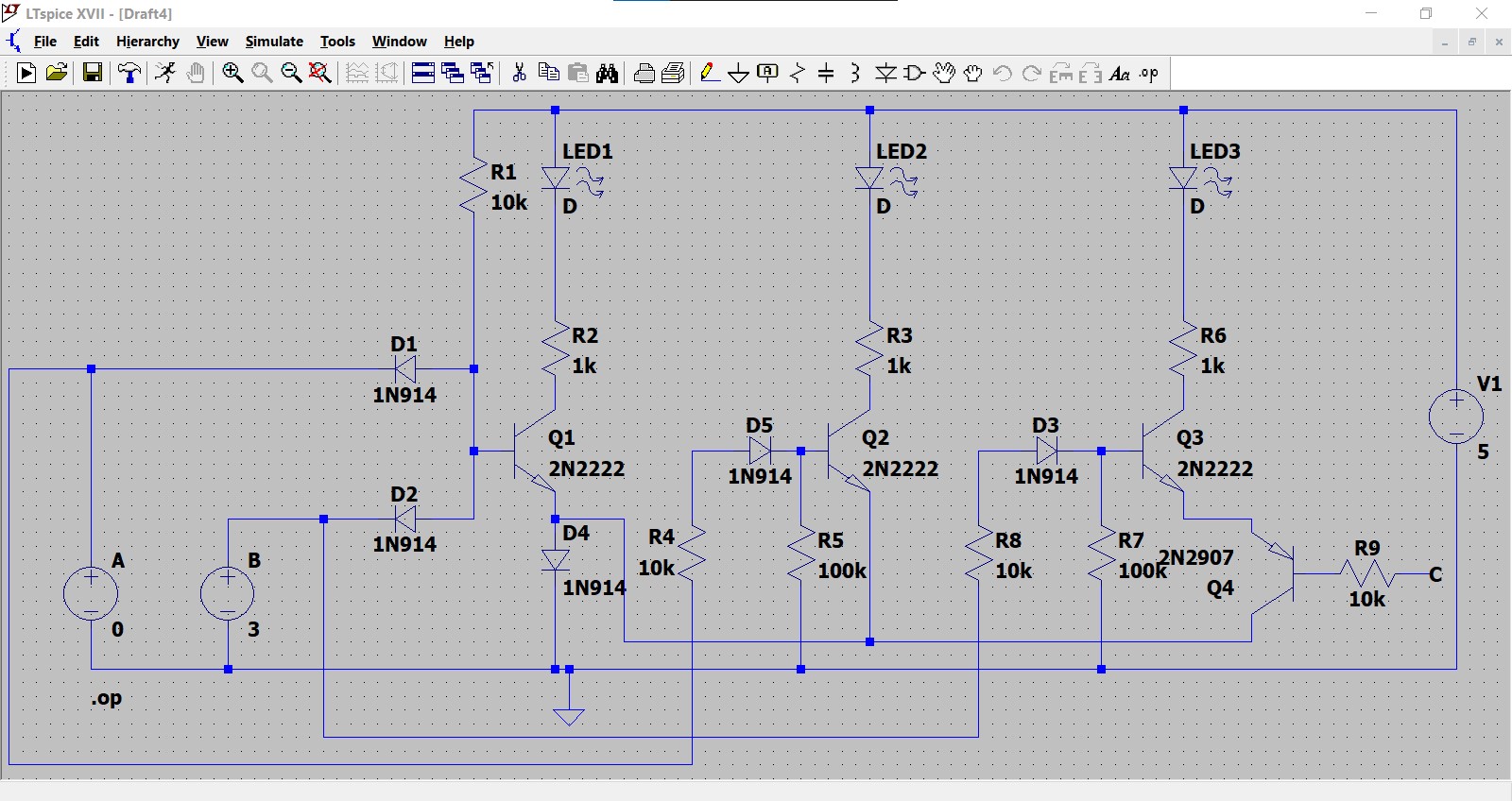
Task: Open Print Setup printer icon
Action: coord(644,73)
